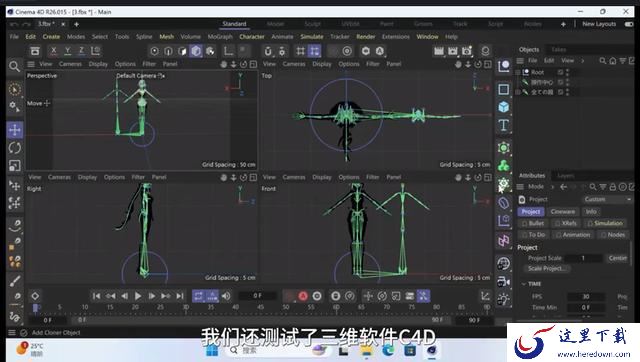This screenshot has height=362, width=640.
Task: Select the Move tool in left toolbar
Action: tap(15, 130)
